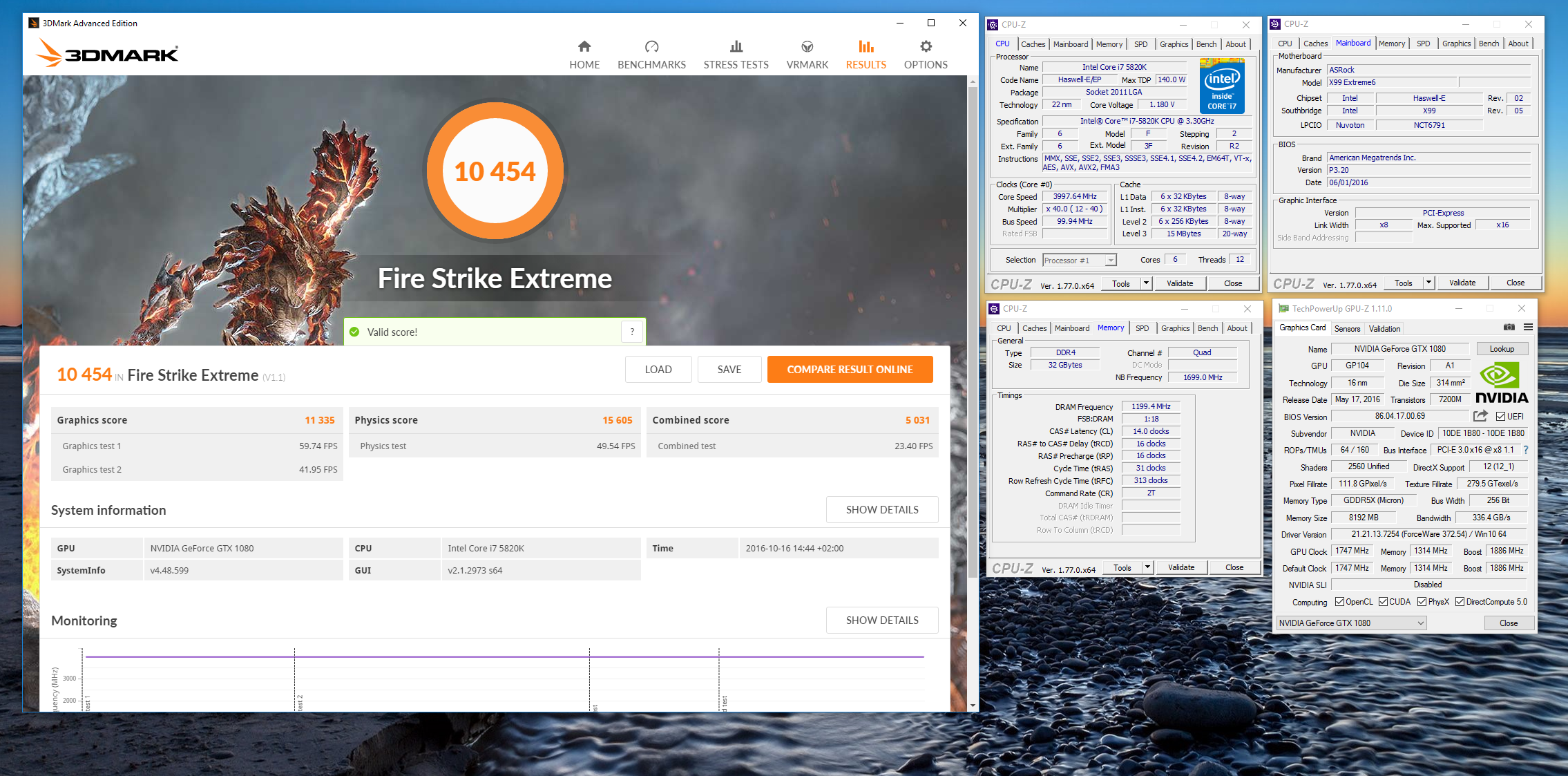
Task: Click title icon of CPU-Z processor window
Action: [993, 24]
